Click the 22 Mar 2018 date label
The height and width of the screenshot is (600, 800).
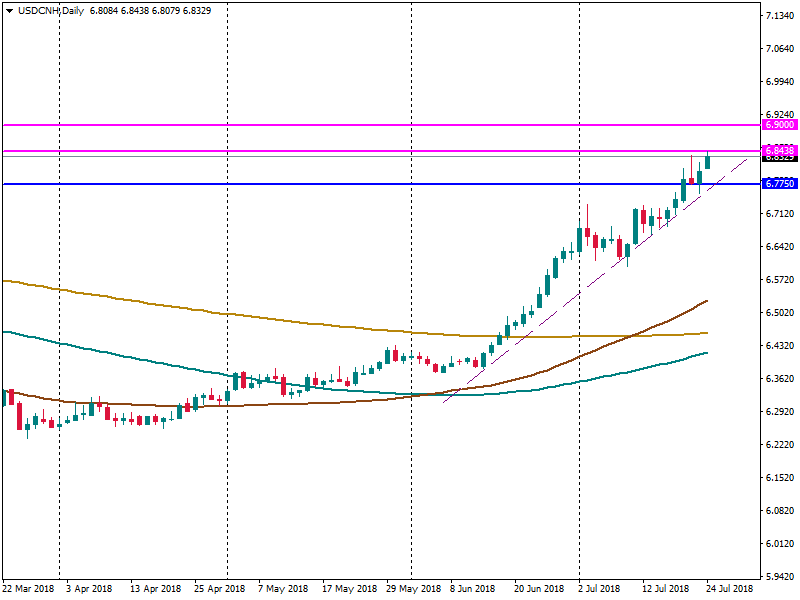(29, 588)
